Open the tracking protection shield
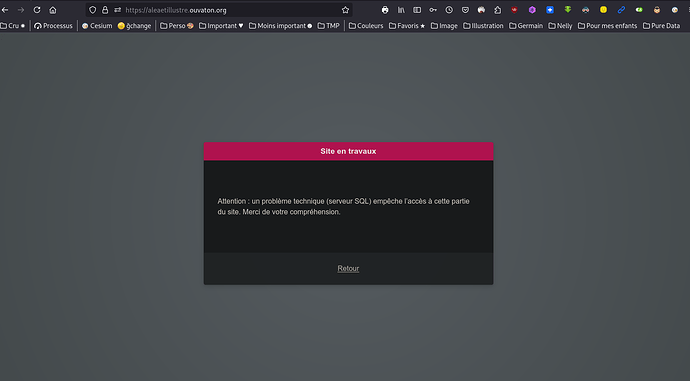Image resolution: width=690 pixels, height=381 pixels. click(92, 10)
